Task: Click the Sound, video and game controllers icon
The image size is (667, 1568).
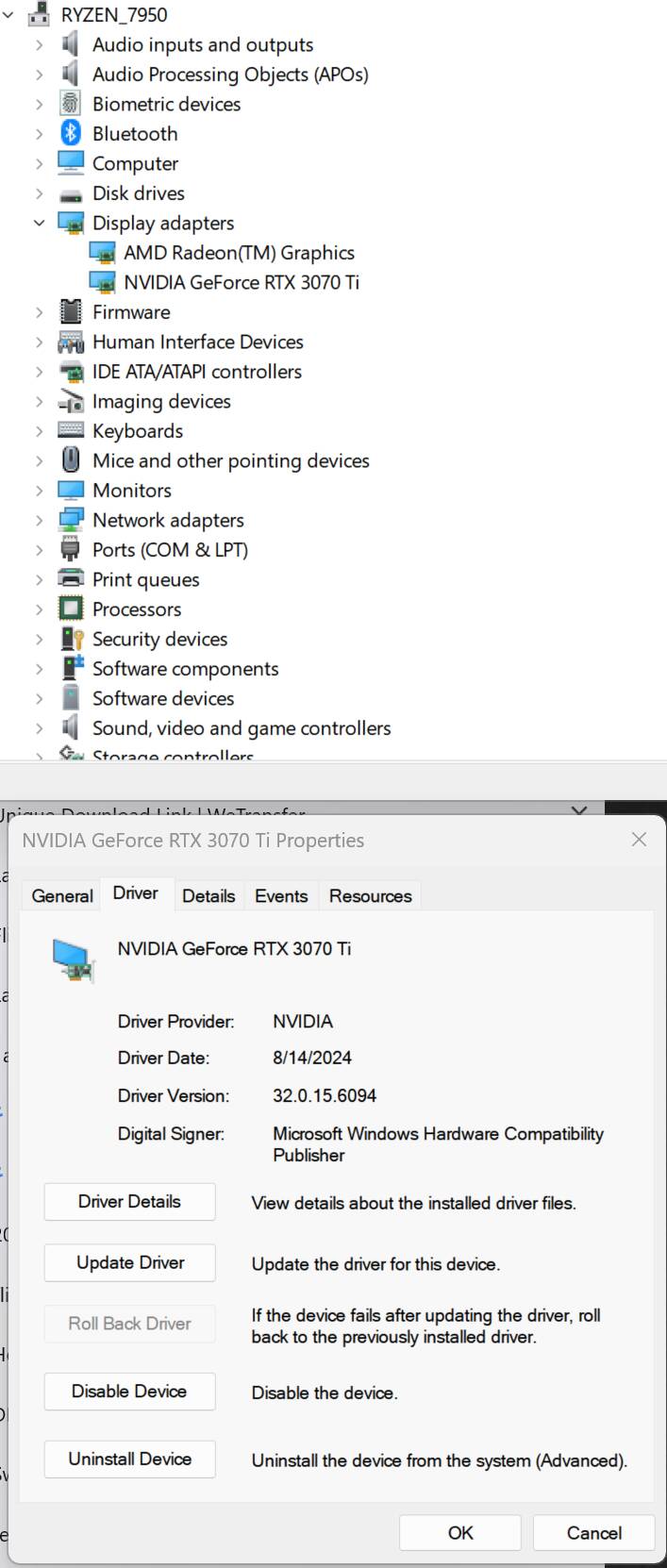Action: (71, 728)
